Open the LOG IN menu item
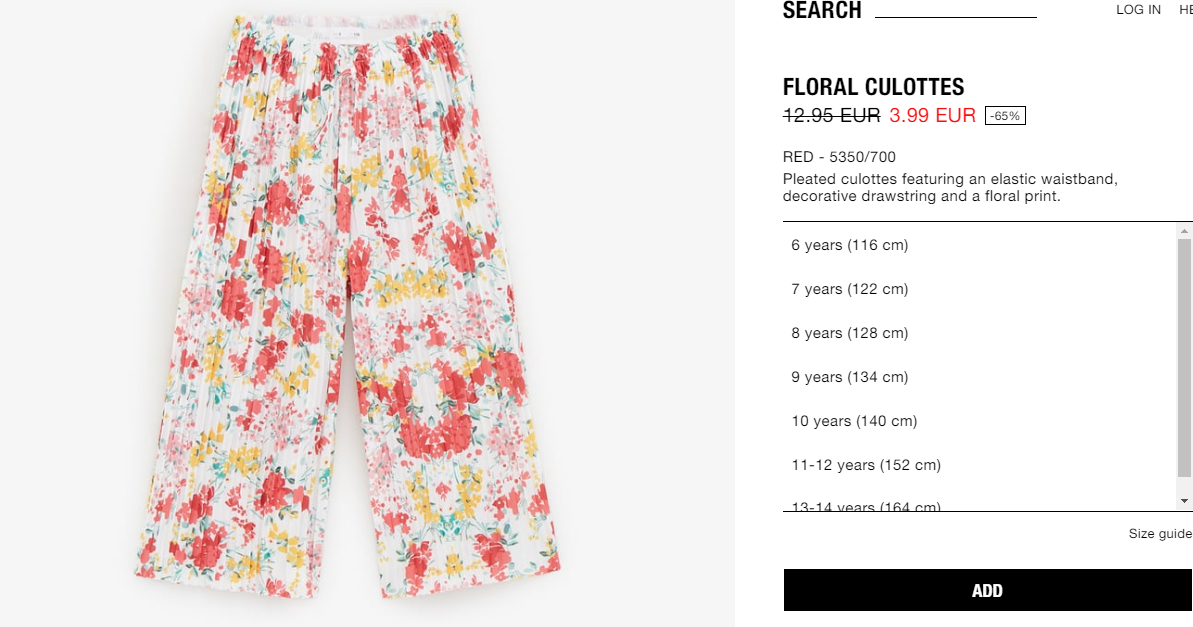Image resolution: width=1193 pixels, height=627 pixels. click(1138, 10)
